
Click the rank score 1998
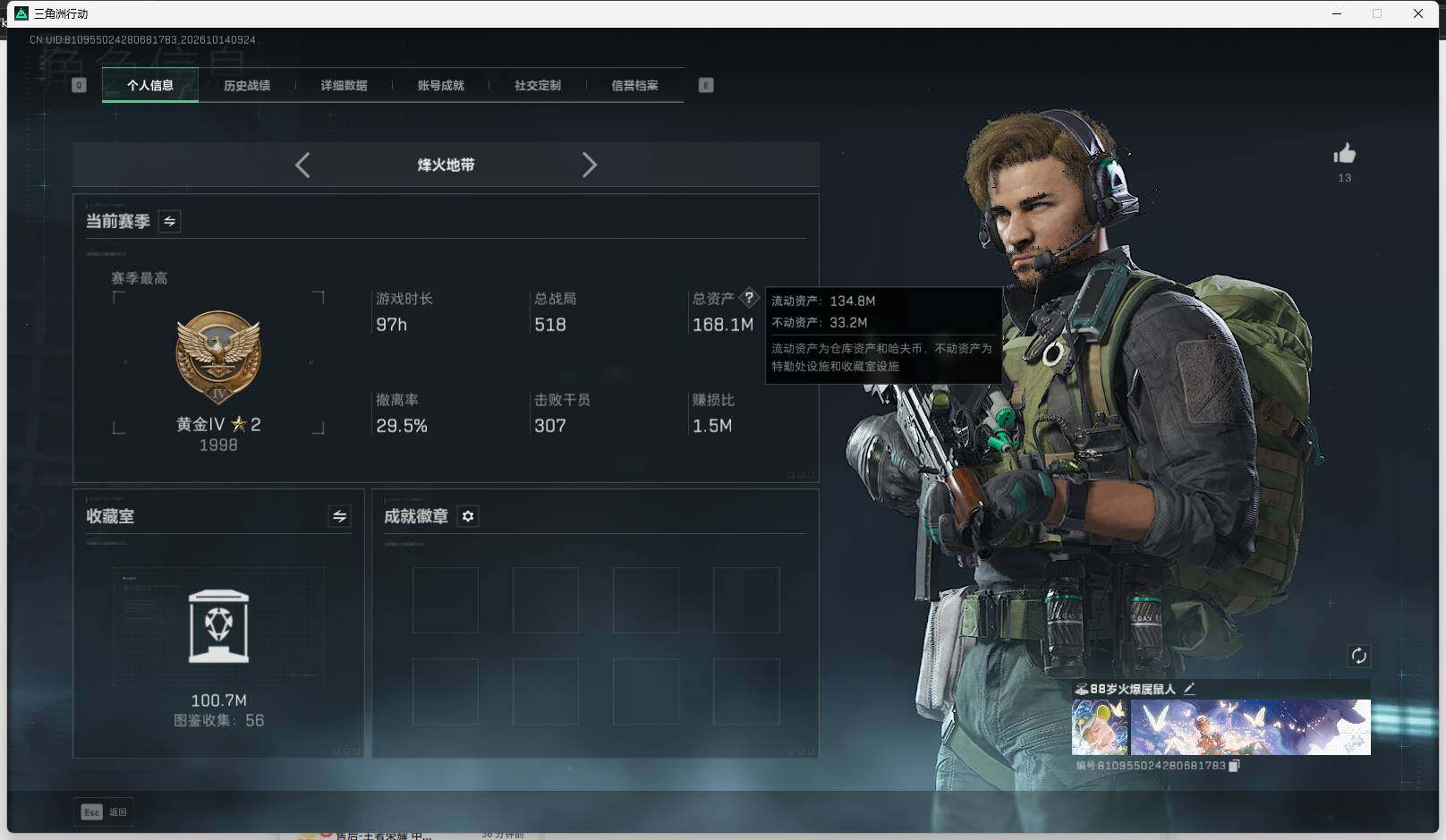point(218,445)
